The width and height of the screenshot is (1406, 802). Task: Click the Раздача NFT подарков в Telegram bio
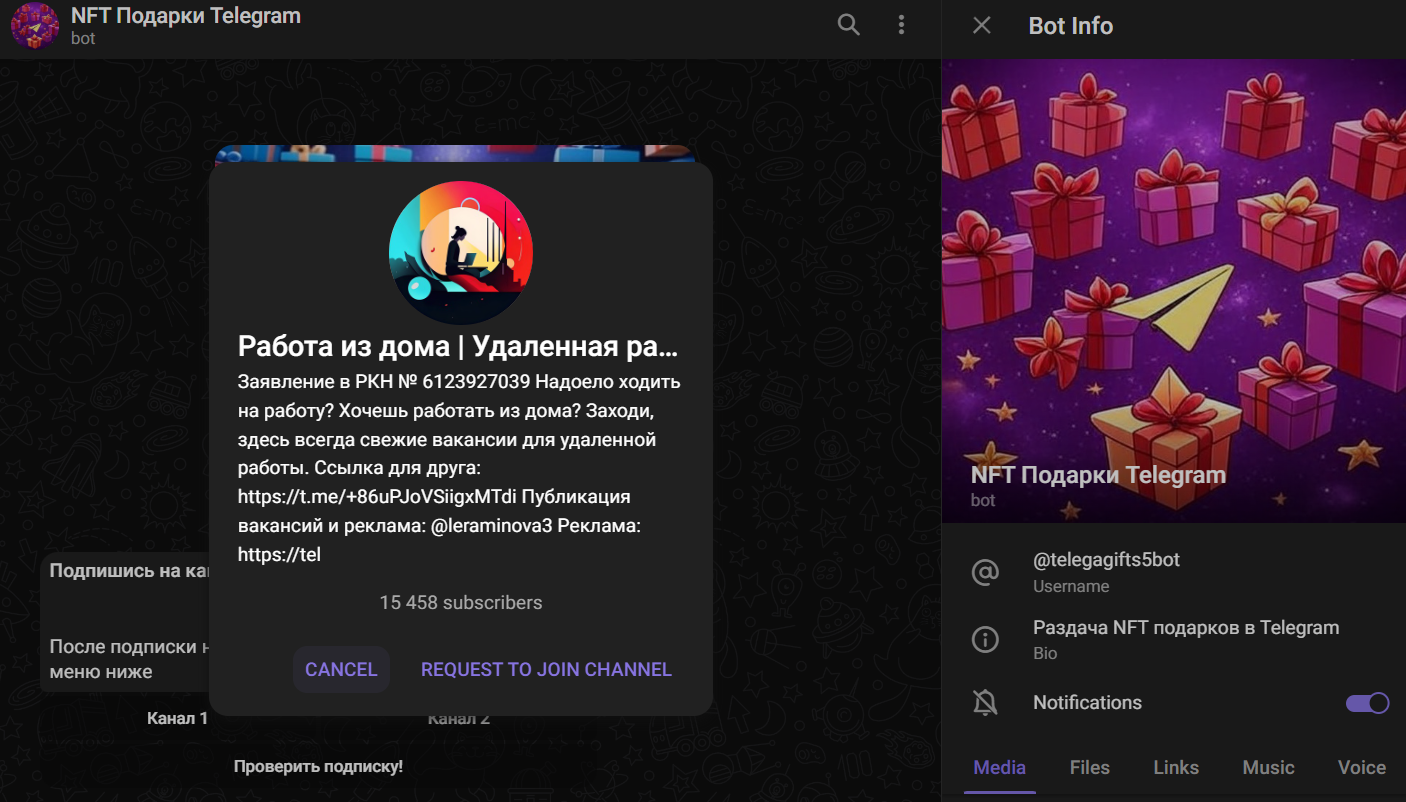[x=1186, y=628]
